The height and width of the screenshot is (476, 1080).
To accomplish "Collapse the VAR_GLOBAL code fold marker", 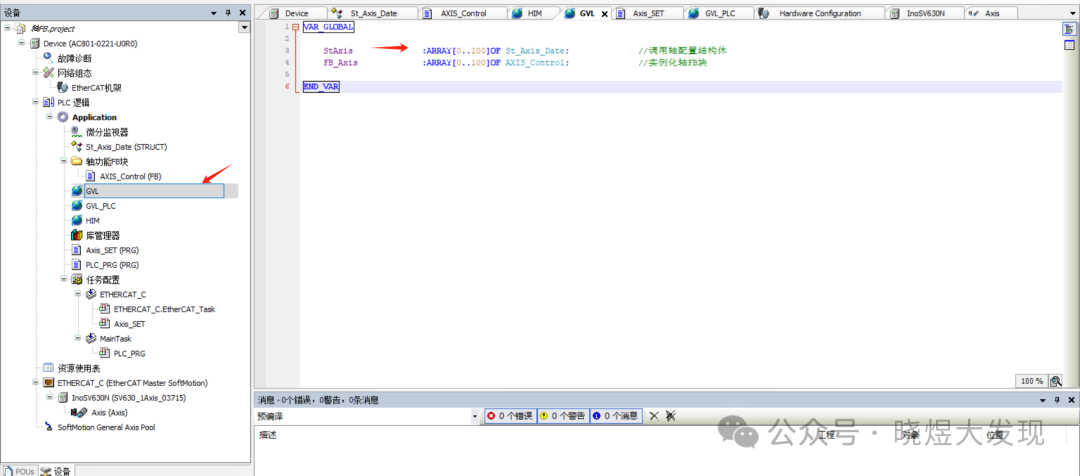I will 294,27.
